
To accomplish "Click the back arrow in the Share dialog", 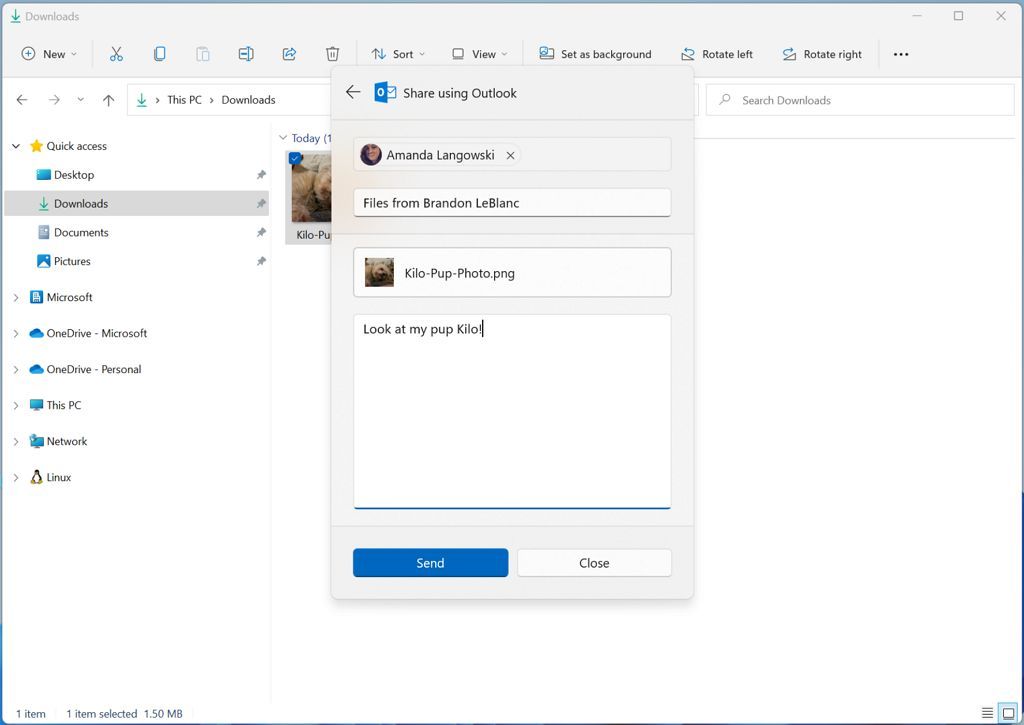I will 353,92.
